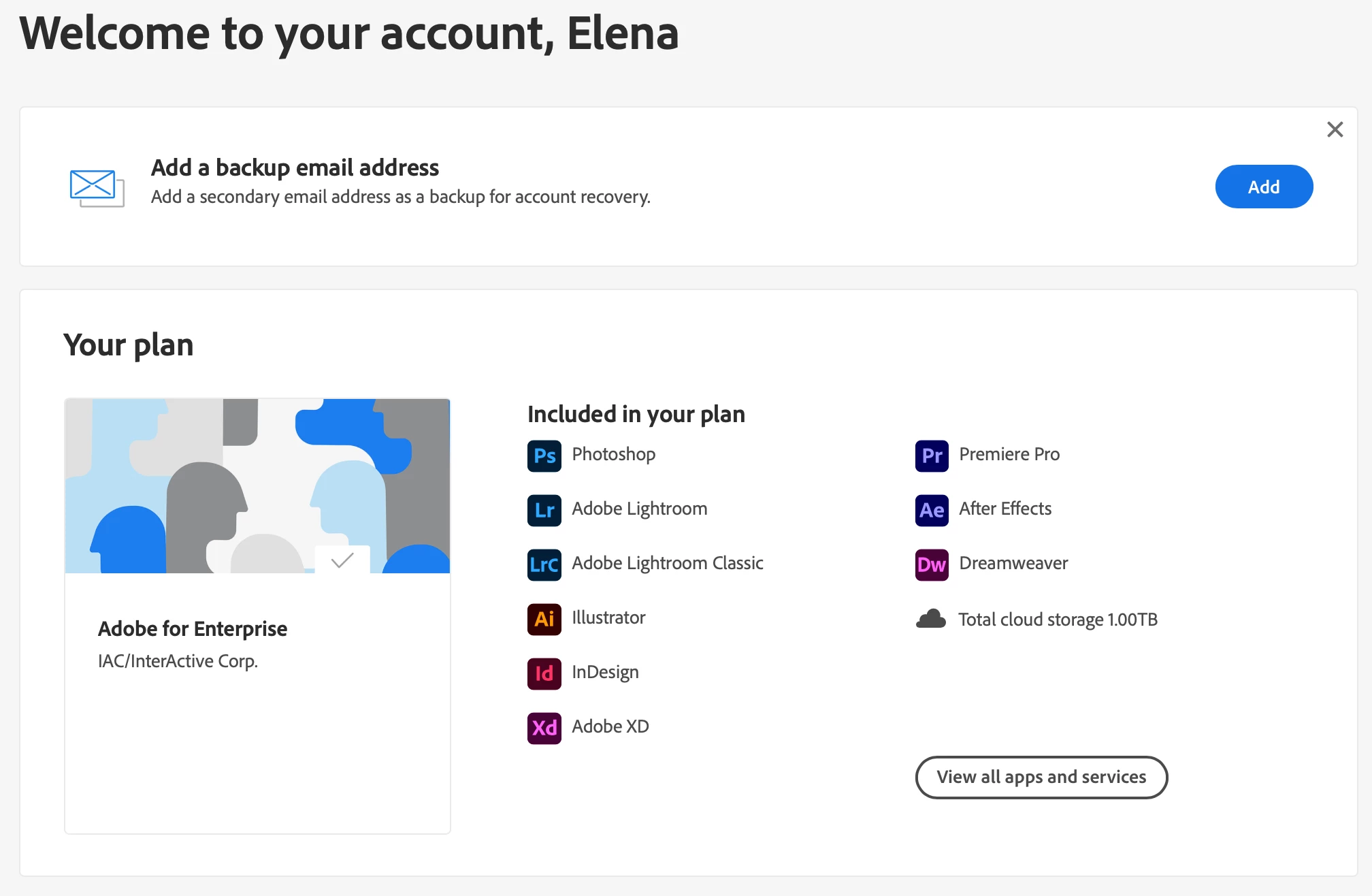Click the InDesign Id icon
1372x896 pixels.
coord(544,673)
